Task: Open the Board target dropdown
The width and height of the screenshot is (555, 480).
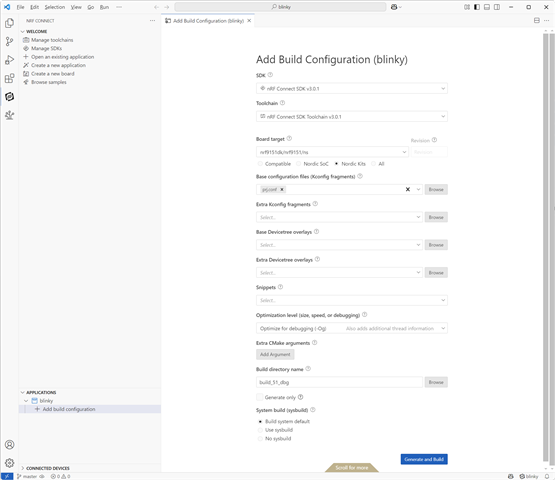Action: 332,152
